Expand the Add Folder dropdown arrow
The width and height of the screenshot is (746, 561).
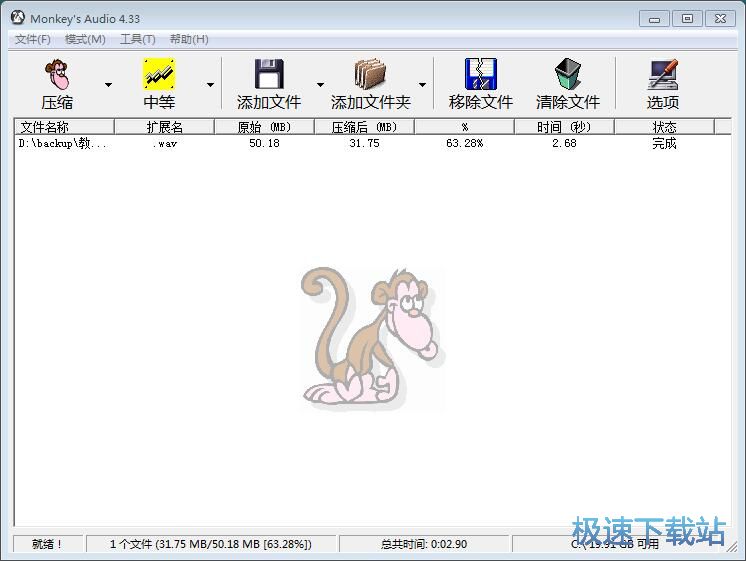[422, 85]
